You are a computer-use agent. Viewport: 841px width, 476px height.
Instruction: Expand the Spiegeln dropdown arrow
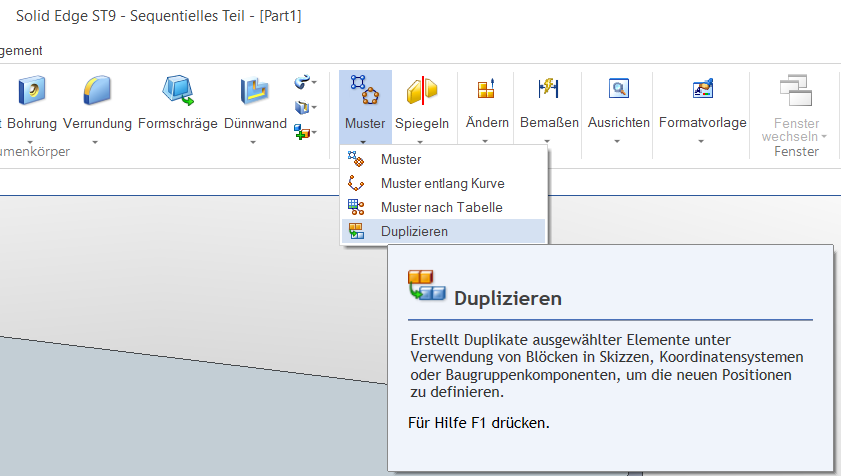click(x=420, y=142)
